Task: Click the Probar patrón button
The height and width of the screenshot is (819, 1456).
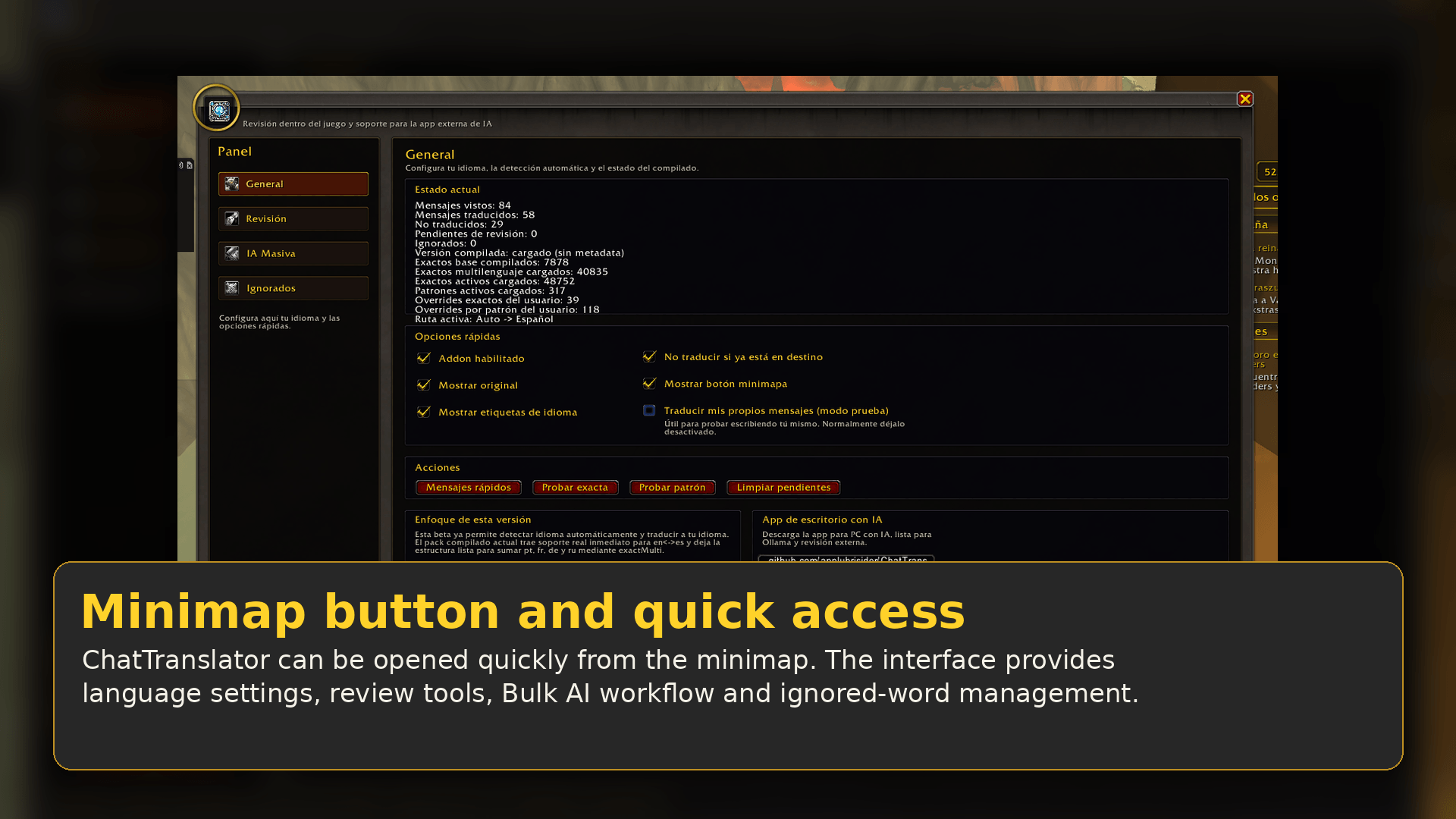Action: point(673,488)
